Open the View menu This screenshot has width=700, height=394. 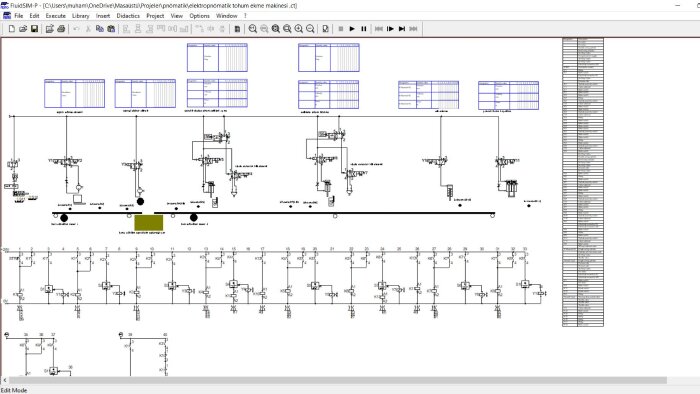pos(177,16)
